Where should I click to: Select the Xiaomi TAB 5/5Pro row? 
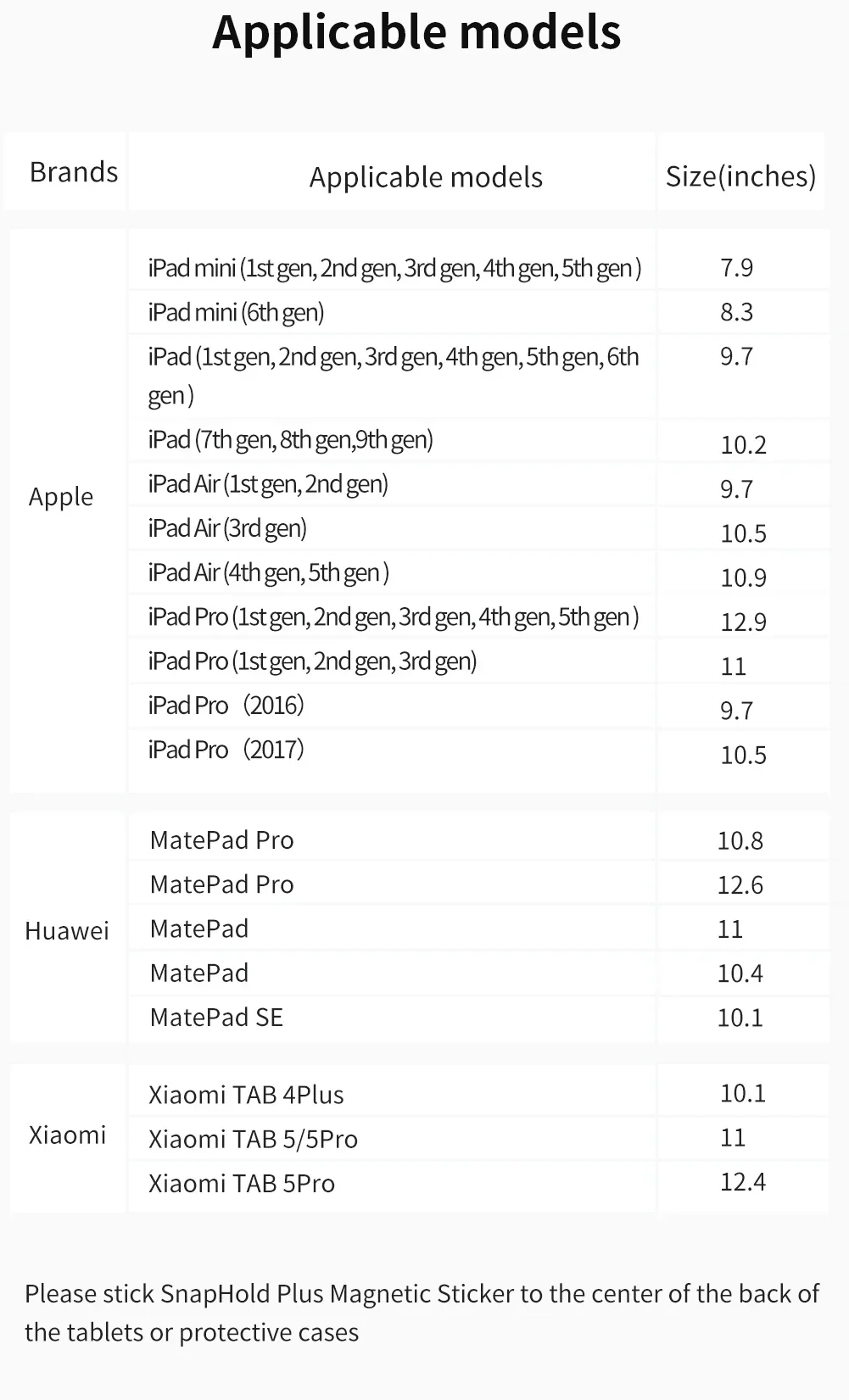pos(253,1139)
